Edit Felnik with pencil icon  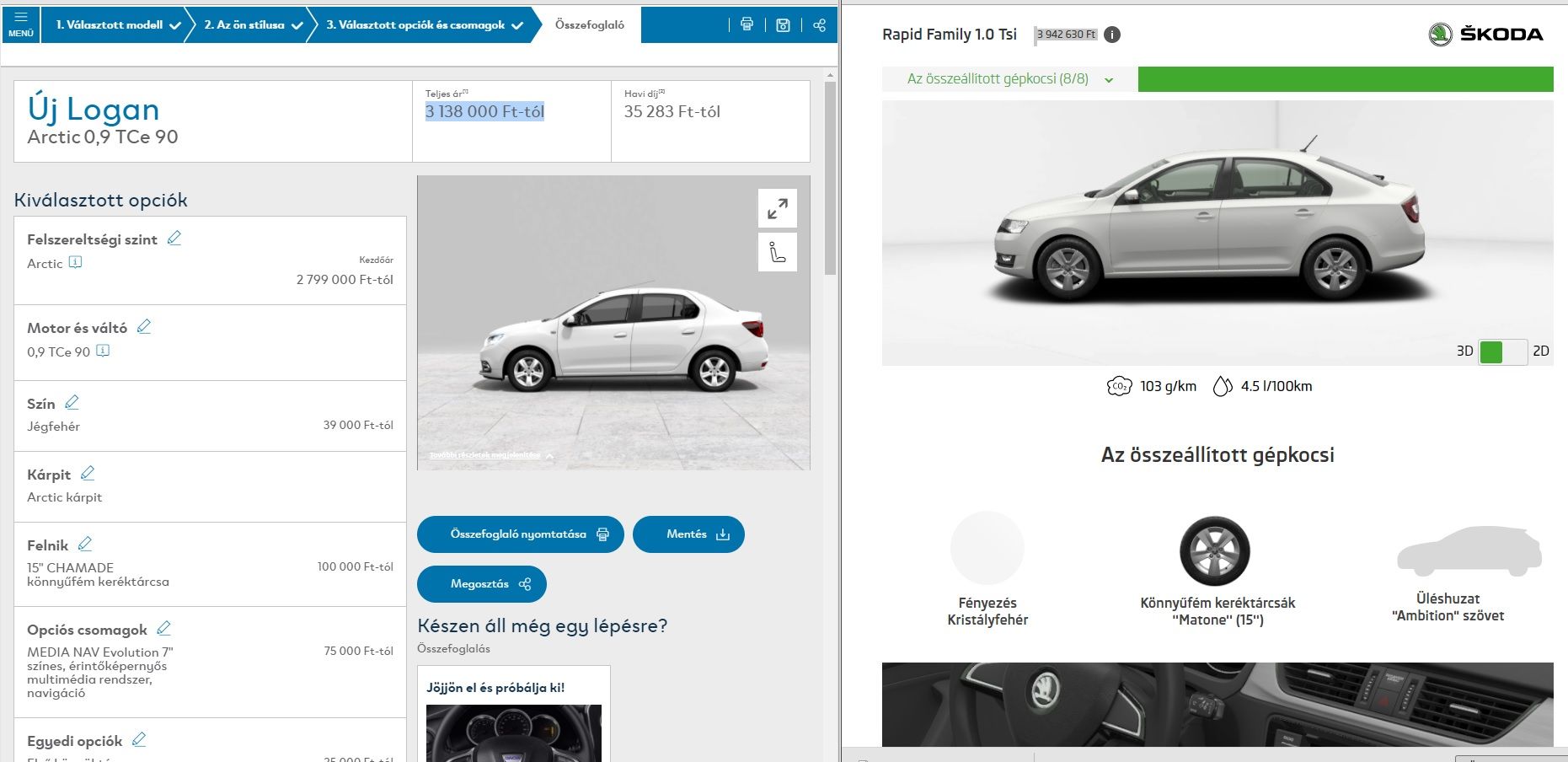point(85,544)
